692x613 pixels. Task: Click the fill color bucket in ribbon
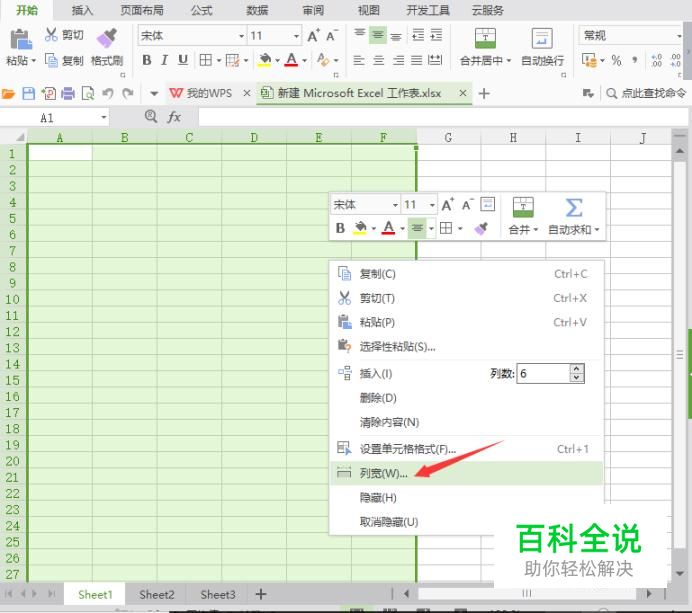pyautogui.click(x=265, y=60)
